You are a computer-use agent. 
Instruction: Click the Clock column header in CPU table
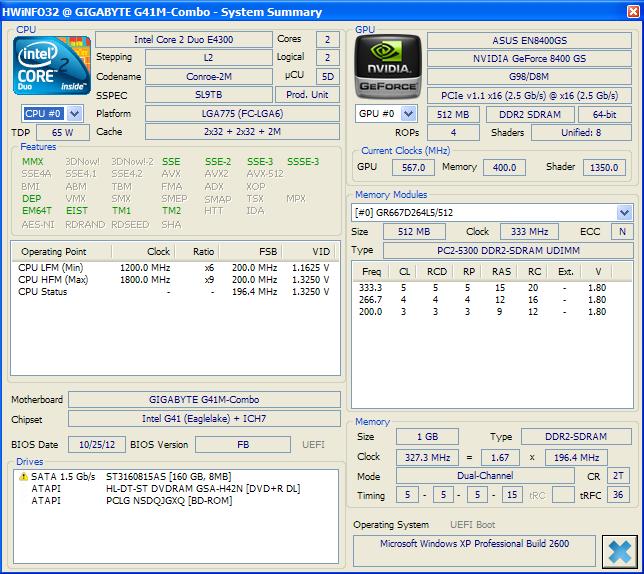tap(143, 252)
